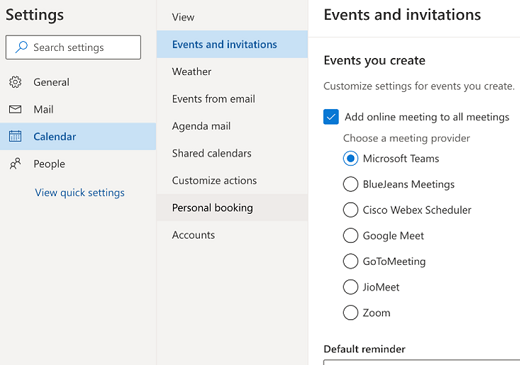Viewport: 520px width, 365px height.
Task: Click the People icon
Action: tap(15, 163)
